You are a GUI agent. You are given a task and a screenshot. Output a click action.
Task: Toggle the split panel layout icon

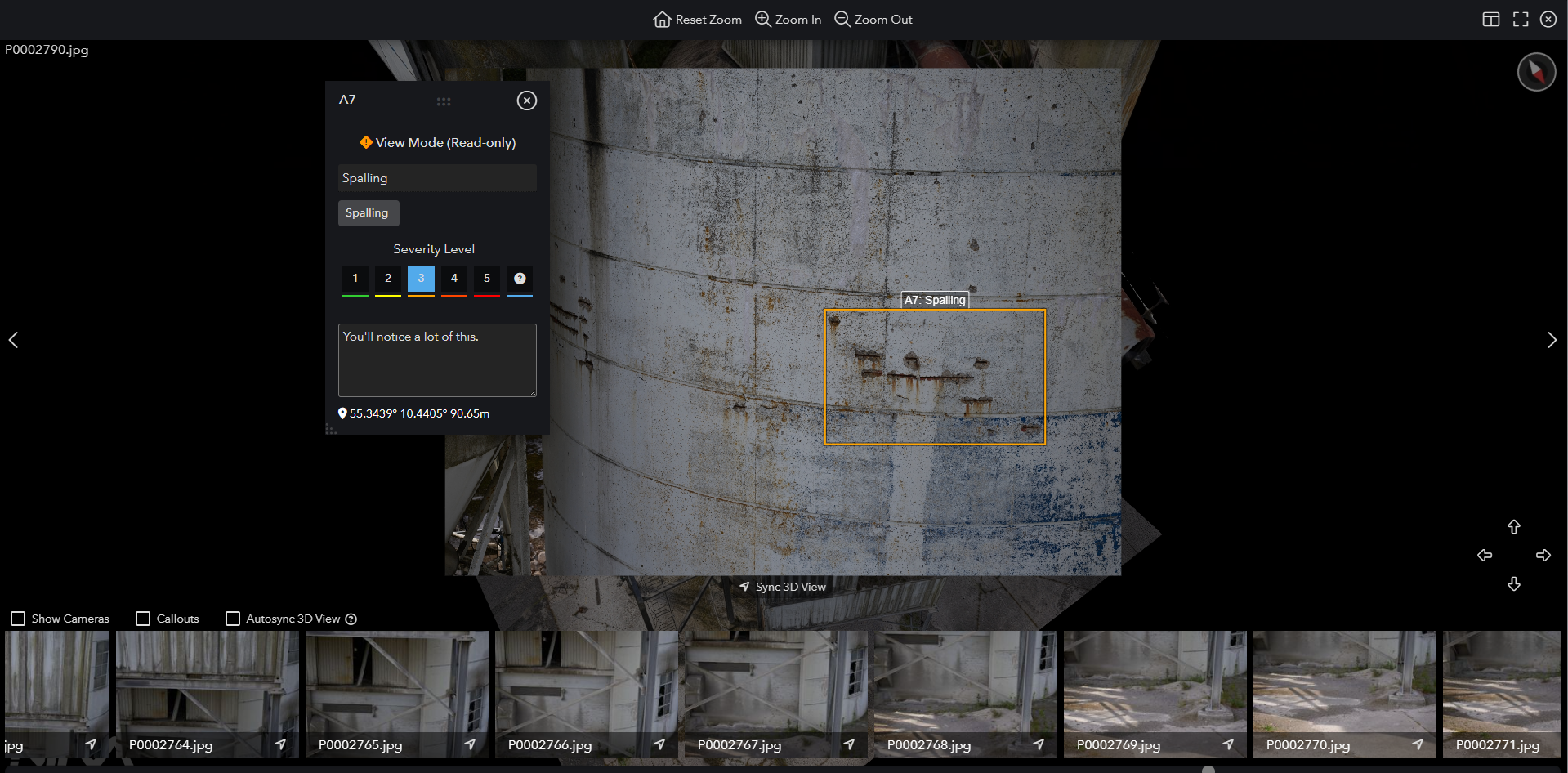coord(1490,20)
